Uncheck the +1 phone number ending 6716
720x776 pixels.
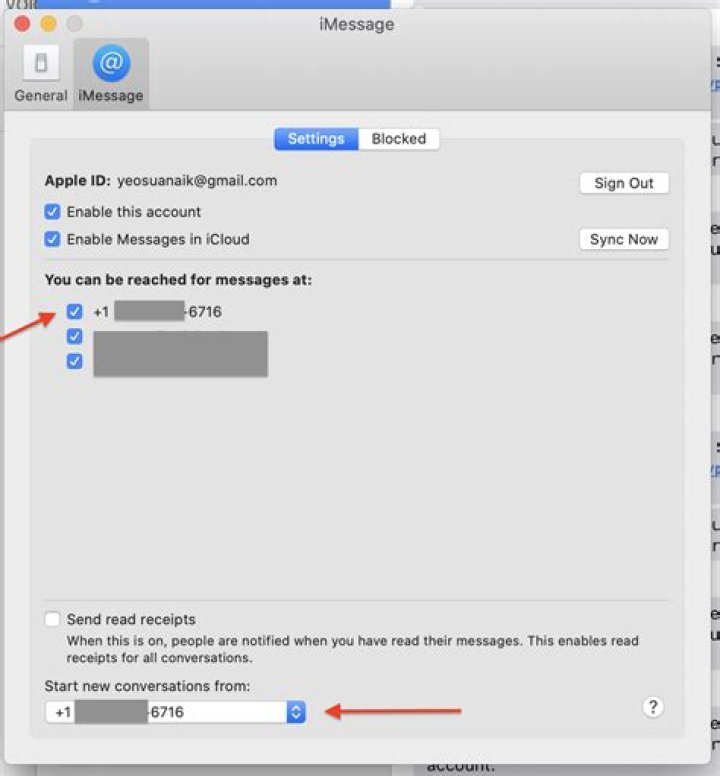point(74,312)
